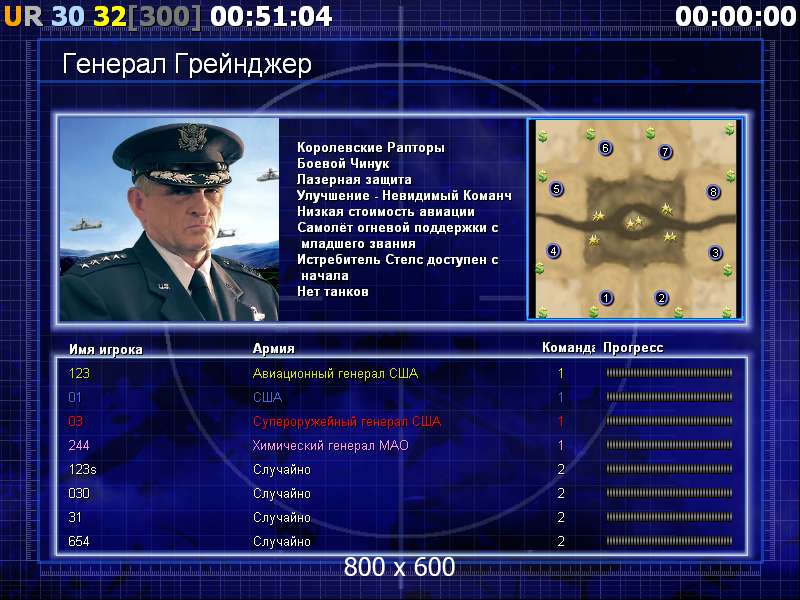The width and height of the screenshot is (800, 600).
Task: Click team number for player 123
Action: click(x=561, y=373)
